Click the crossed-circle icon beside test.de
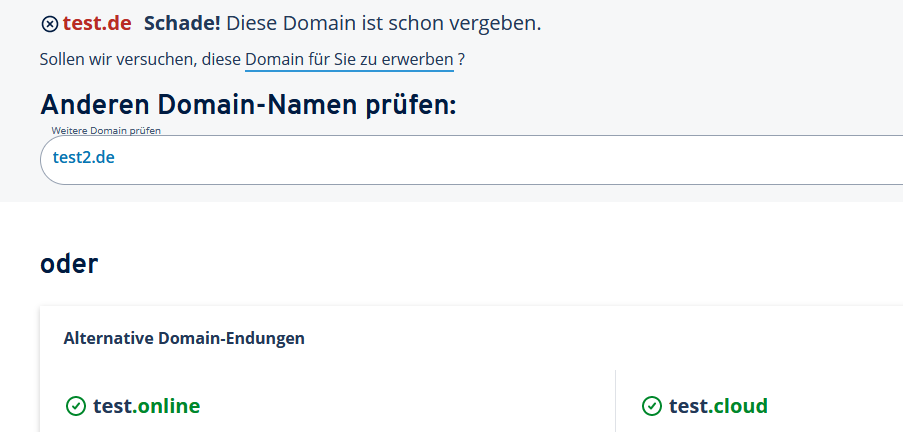The height and width of the screenshot is (432, 903). click(50, 24)
